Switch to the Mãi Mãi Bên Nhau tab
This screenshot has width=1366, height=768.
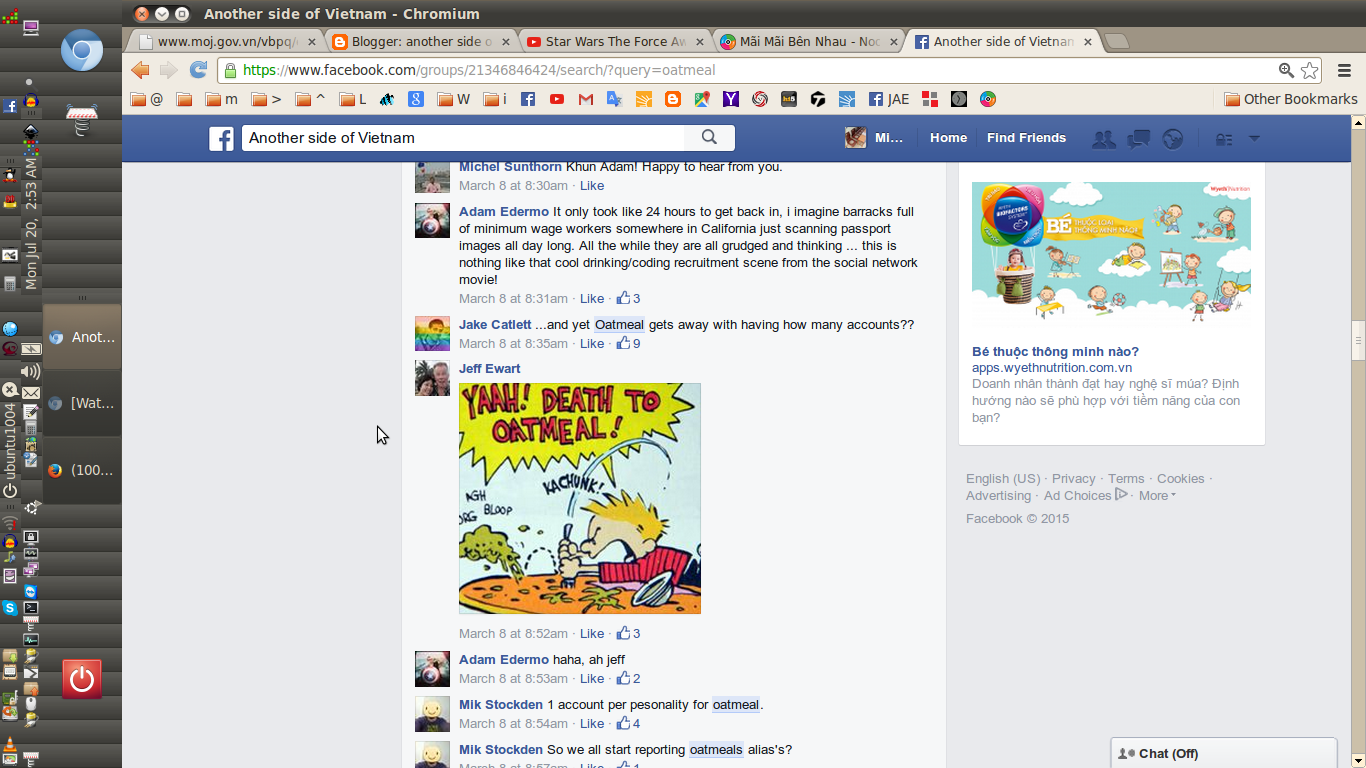tap(809, 41)
